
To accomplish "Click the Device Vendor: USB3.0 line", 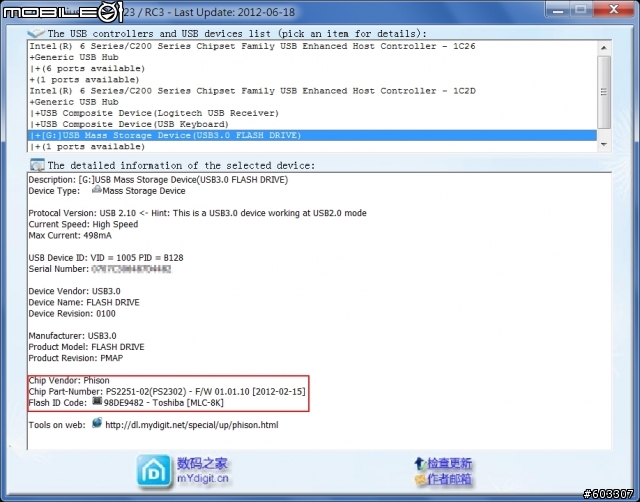I will click(x=74, y=291).
